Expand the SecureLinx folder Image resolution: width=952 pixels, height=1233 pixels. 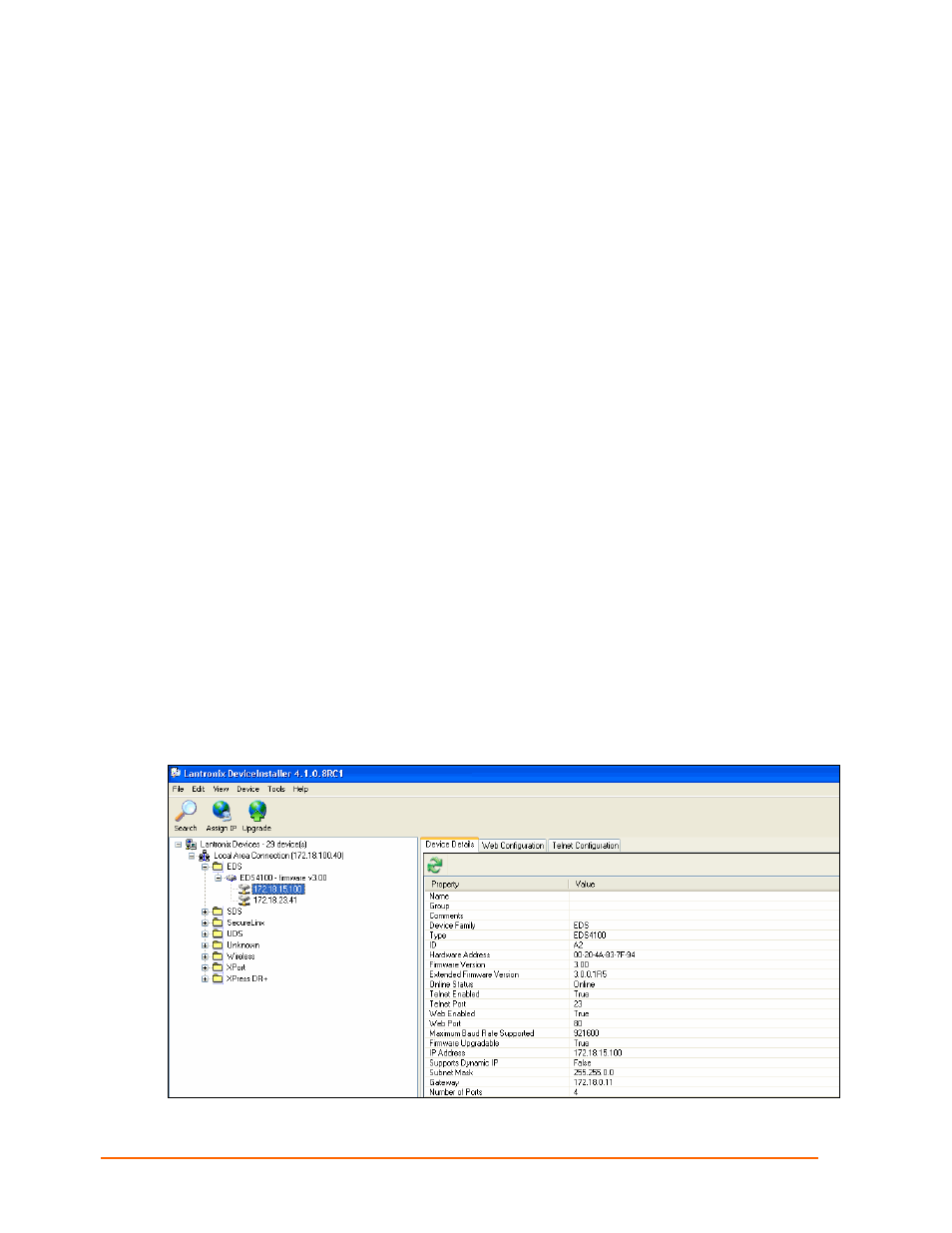coord(205,924)
